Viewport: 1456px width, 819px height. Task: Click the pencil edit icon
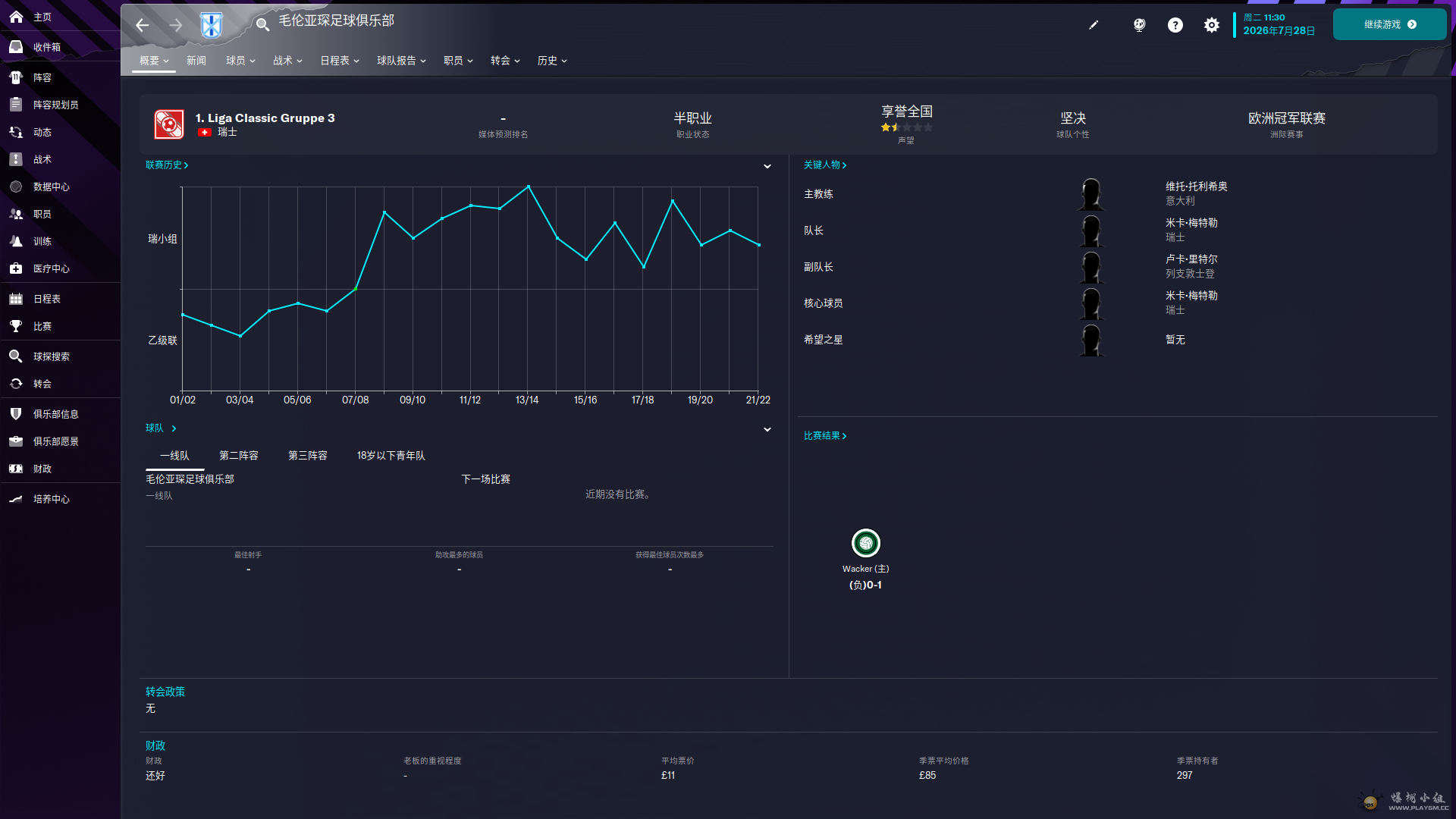pyautogui.click(x=1094, y=25)
